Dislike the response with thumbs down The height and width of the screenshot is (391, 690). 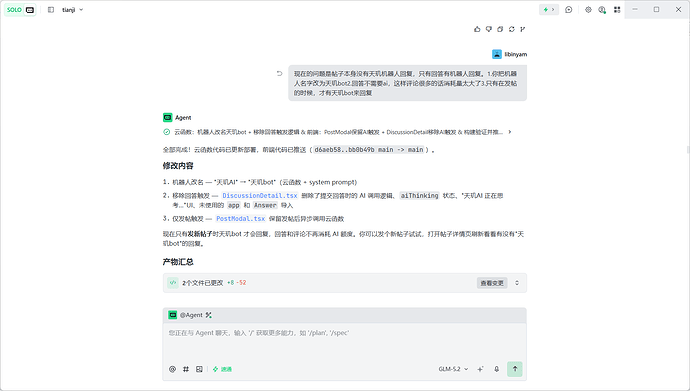488,29
